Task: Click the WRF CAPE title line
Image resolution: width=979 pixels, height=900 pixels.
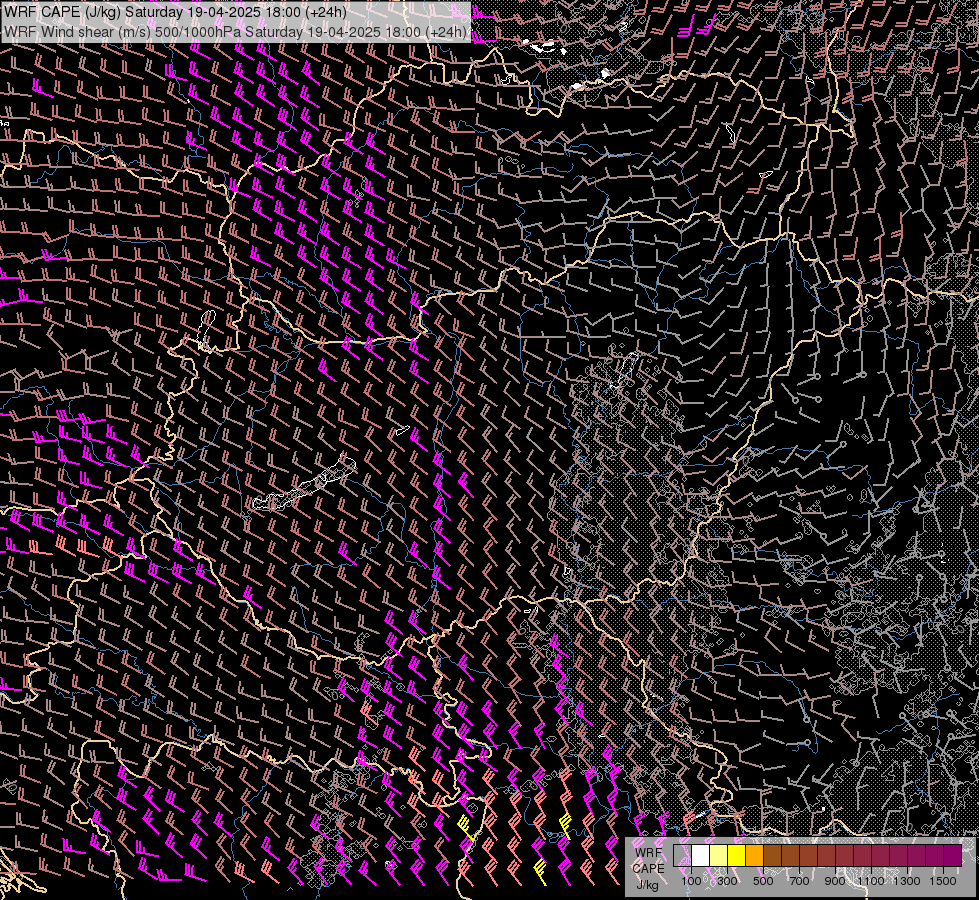Action: pyautogui.click(x=175, y=12)
